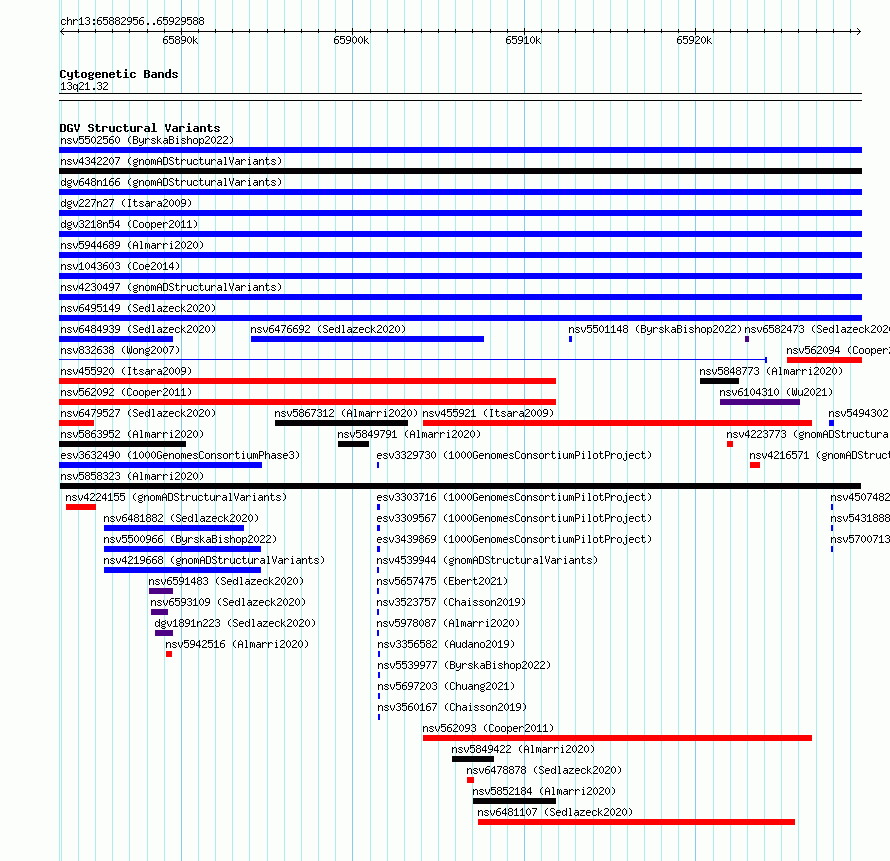Click esv3309567 pilot project label
Screen dimensions: 890x861
pos(514,518)
